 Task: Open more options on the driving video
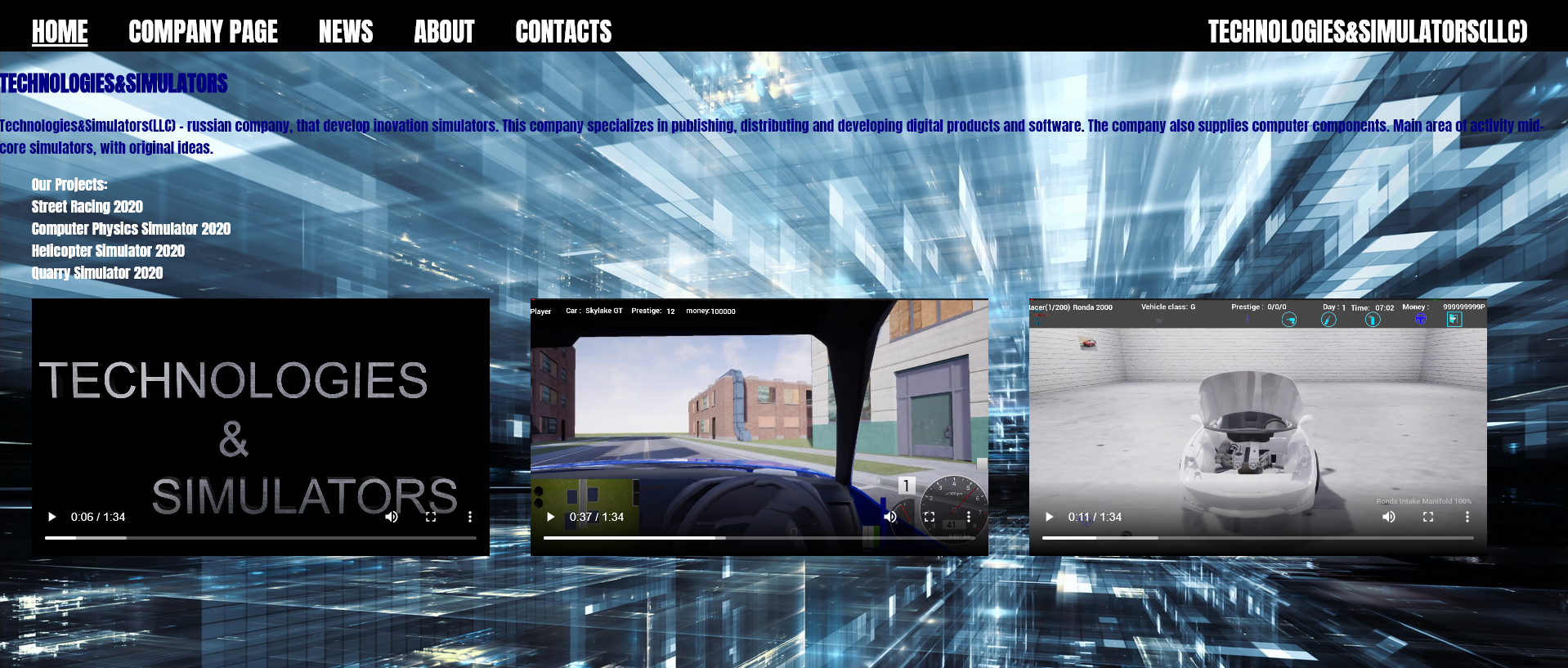point(969,517)
